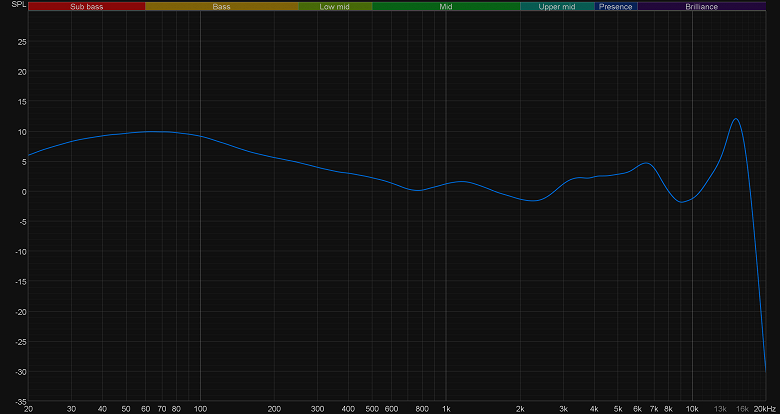The image size is (780, 414).
Task: Click the 20kHz frequency axis label
Action: pos(765,409)
